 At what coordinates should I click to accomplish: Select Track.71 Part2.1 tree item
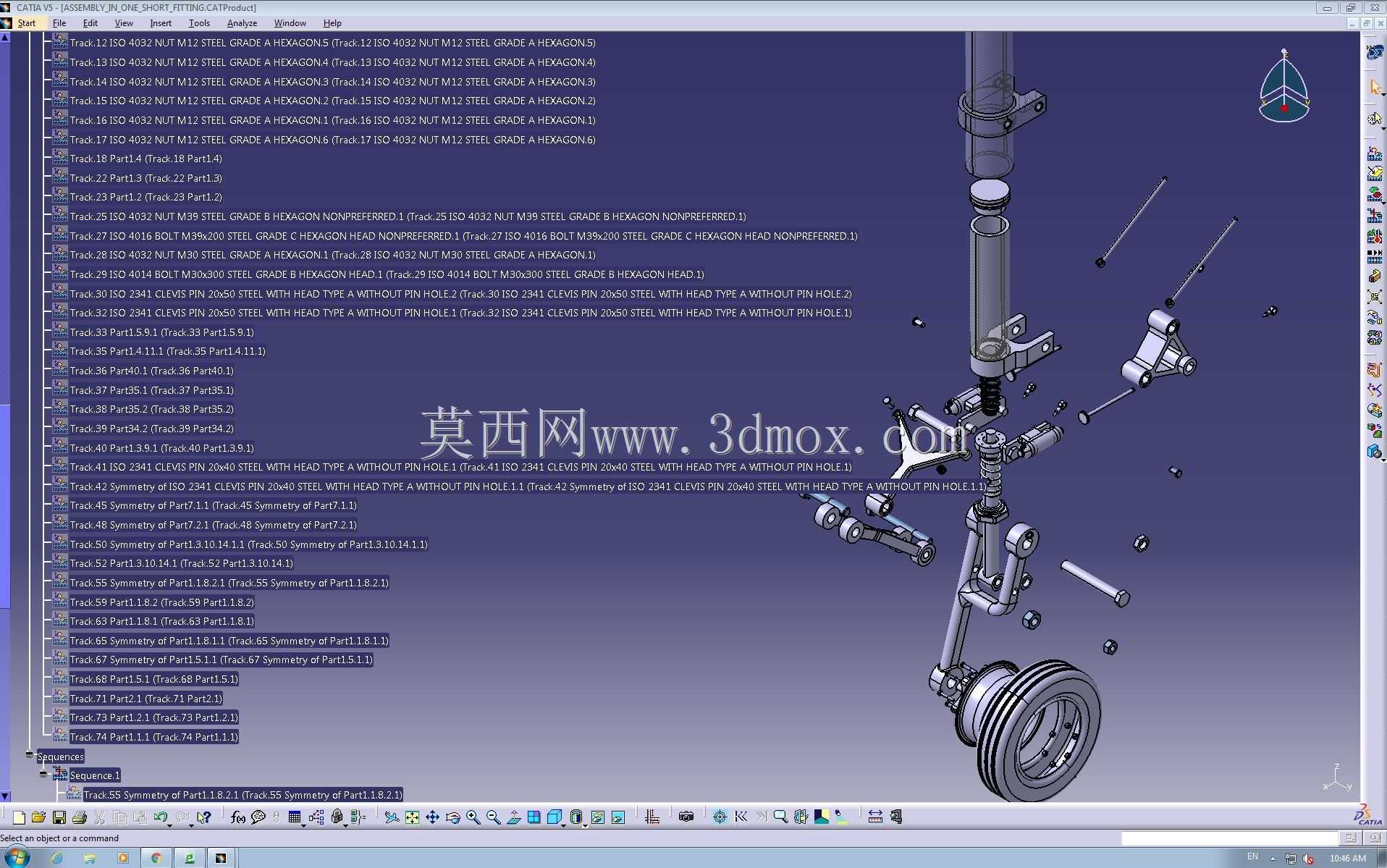click(146, 699)
